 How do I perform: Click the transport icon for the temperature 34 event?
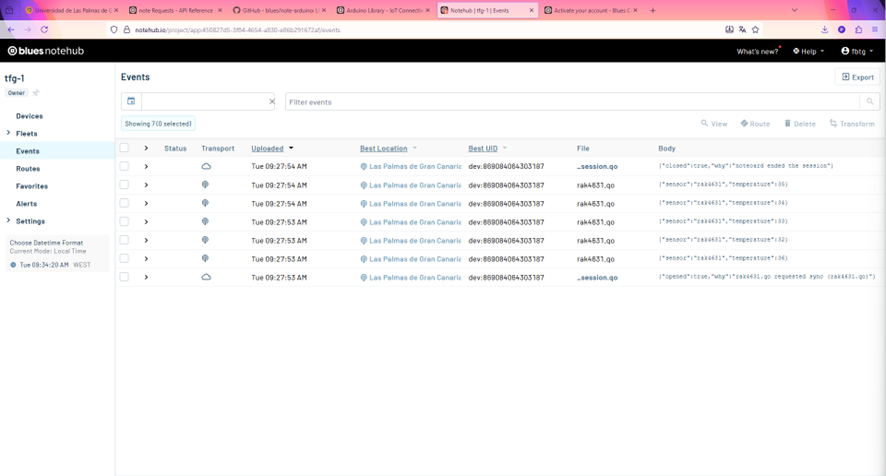pyautogui.click(x=205, y=203)
